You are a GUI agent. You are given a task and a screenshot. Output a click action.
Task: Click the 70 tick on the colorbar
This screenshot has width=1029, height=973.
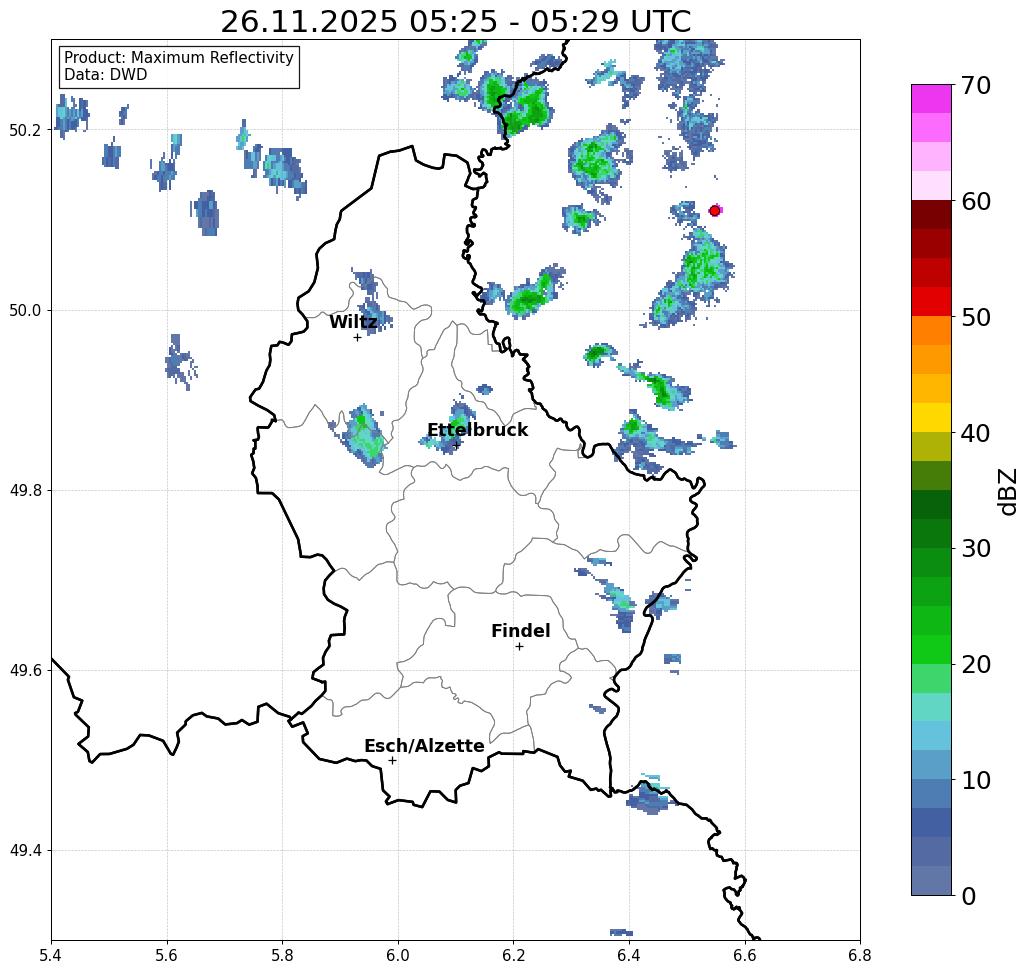(975, 85)
